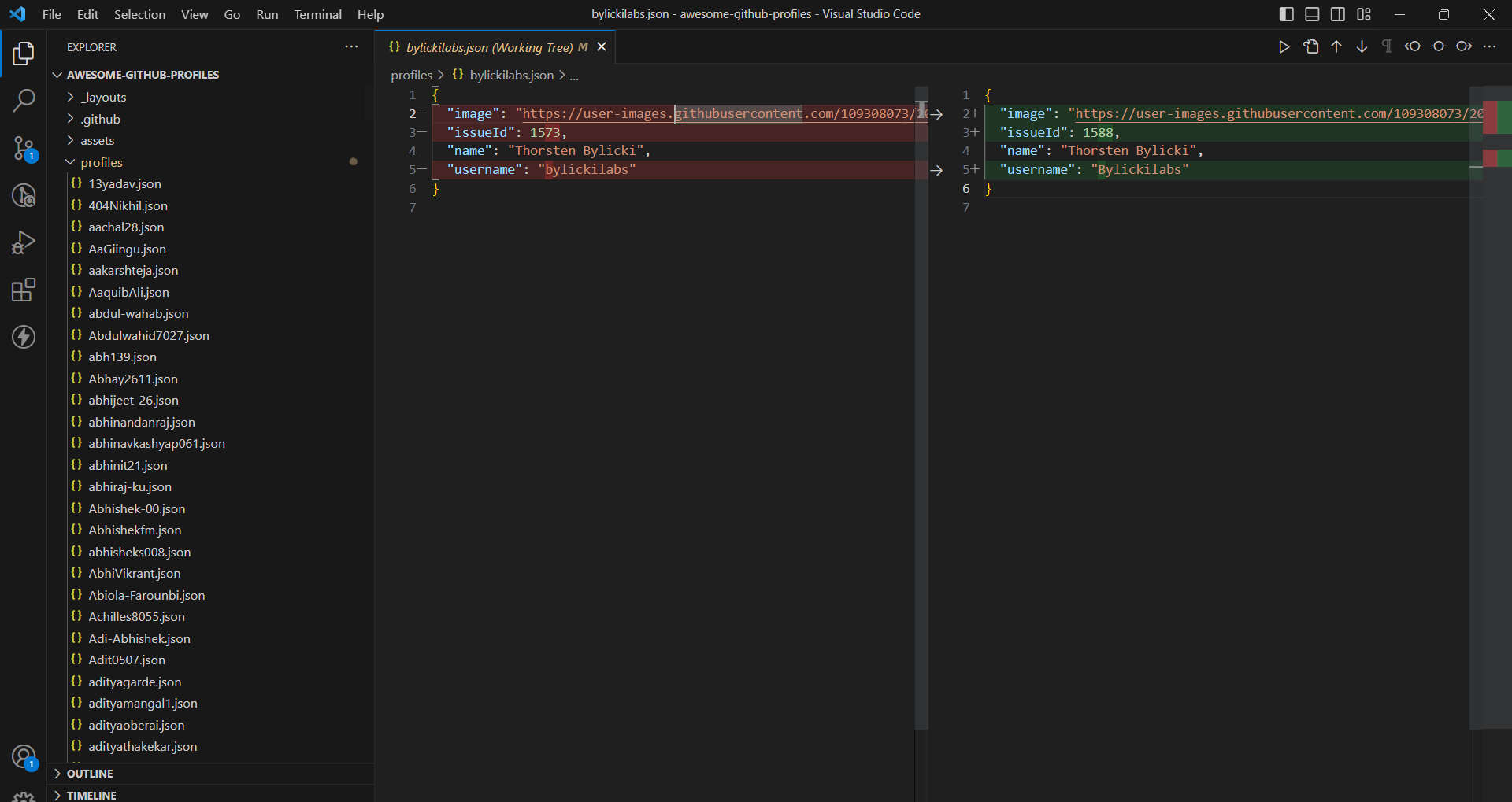
Task: Select the bylickilabs.json editor tab
Action: pos(488,47)
